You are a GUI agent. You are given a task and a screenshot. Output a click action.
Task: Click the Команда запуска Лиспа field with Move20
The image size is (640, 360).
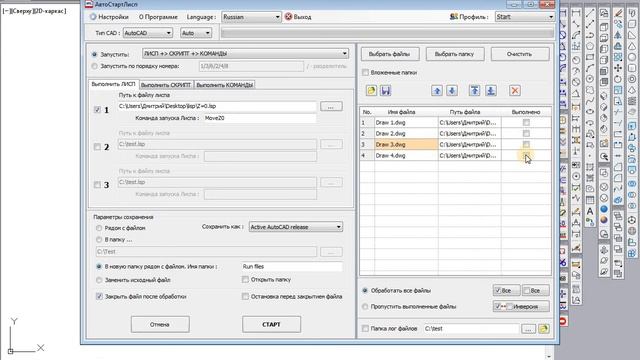tap(260, 118)
